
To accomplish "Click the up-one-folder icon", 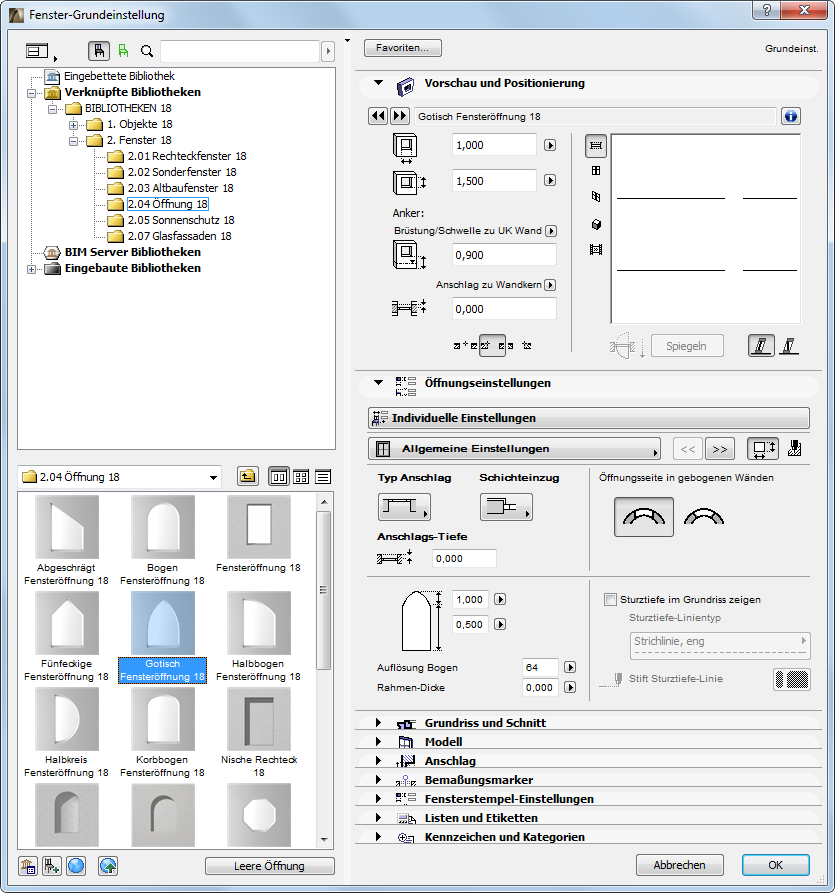I will pyautogui.click(x=248, y=477).
